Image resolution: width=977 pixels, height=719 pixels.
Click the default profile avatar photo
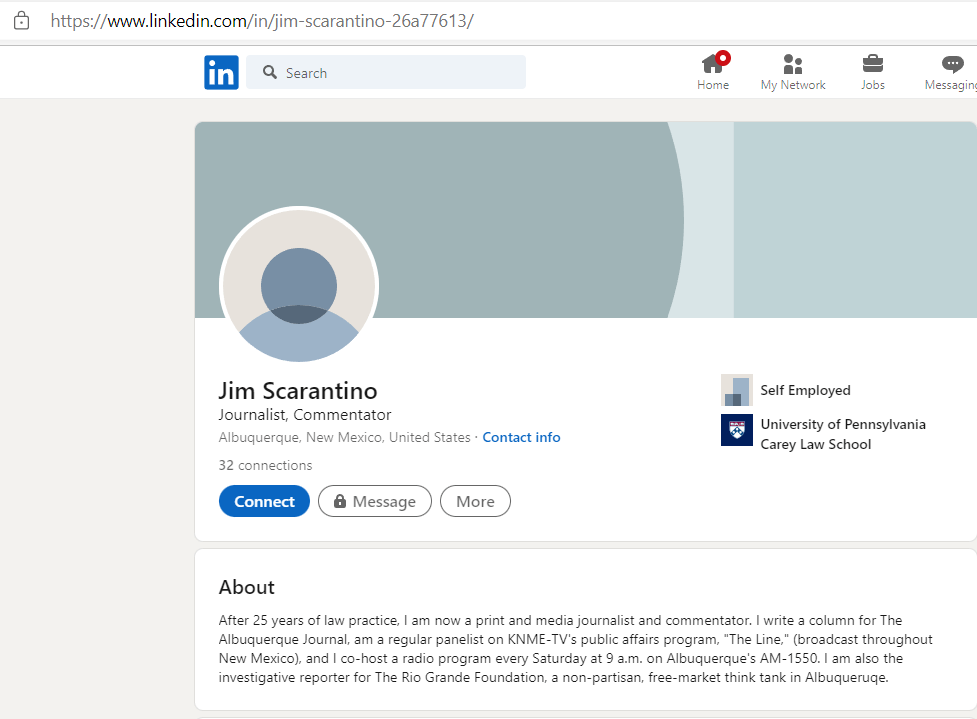[299, 286]
